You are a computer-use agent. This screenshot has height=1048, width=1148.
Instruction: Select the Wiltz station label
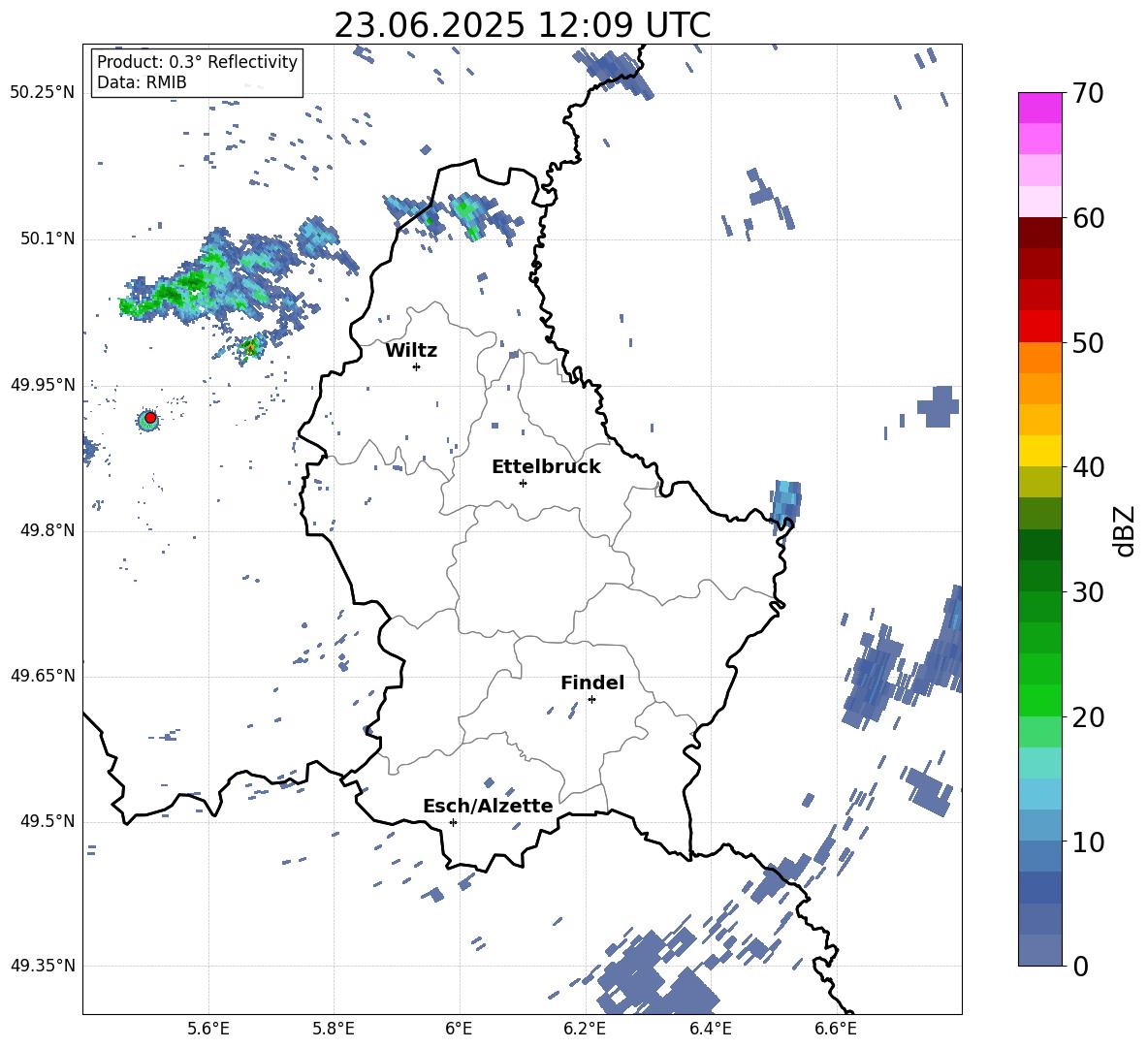pos(411,351)
